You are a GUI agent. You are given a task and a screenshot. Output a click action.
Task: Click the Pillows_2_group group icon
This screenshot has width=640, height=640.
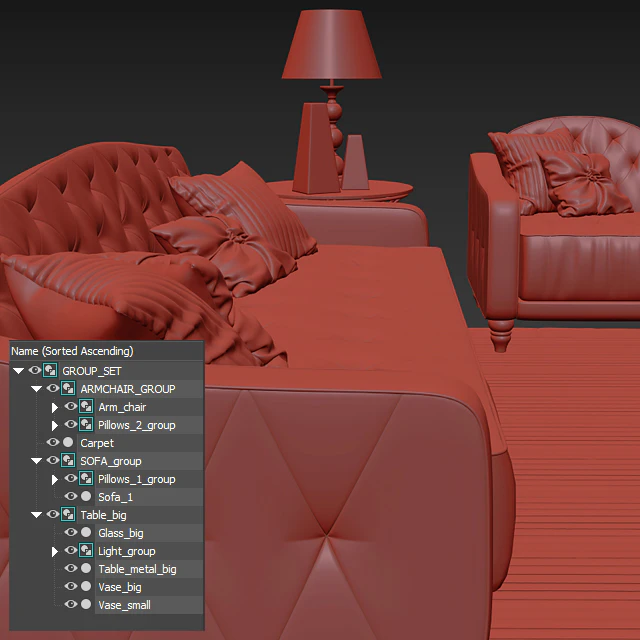click(x=86, y=424)
